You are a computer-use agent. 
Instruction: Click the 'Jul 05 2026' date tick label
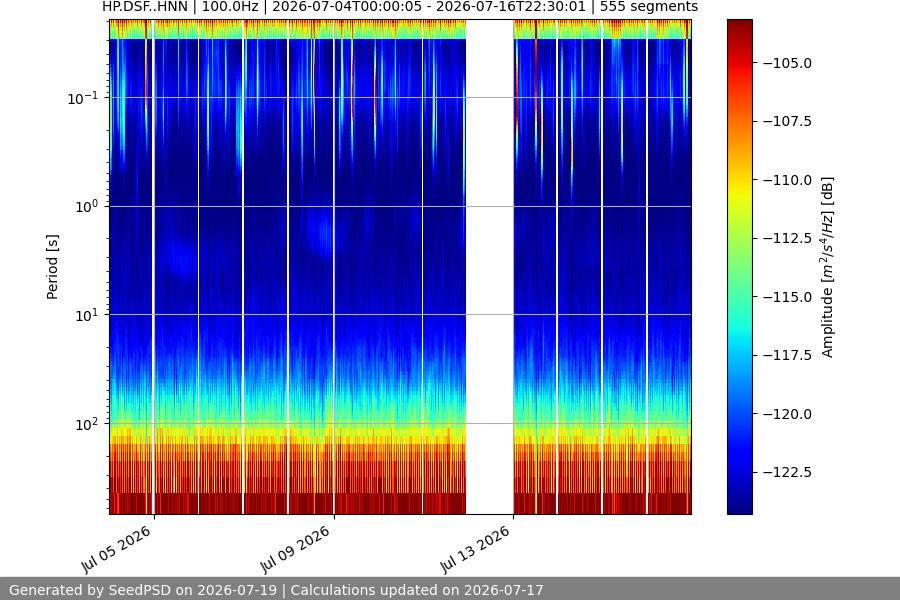(x=117, y=549)
